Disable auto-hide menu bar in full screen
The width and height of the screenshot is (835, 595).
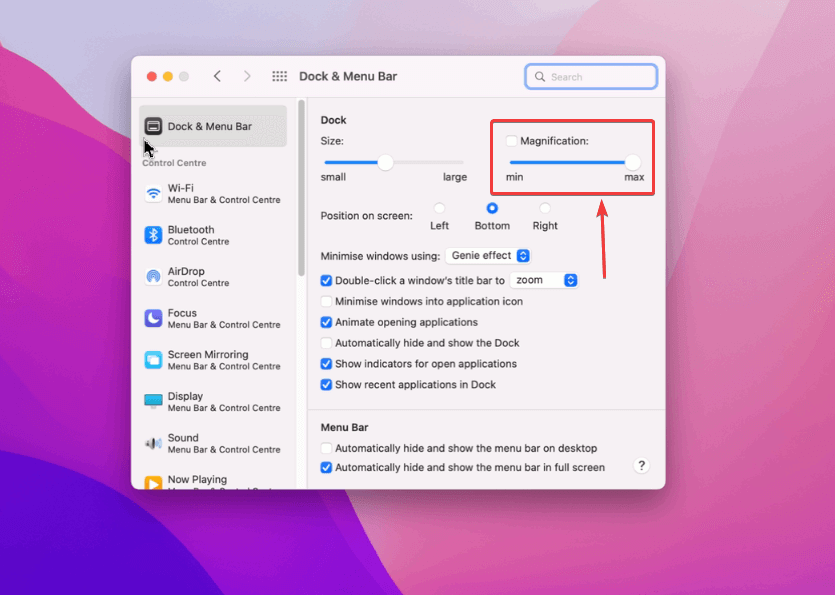(x=326, y=468)
